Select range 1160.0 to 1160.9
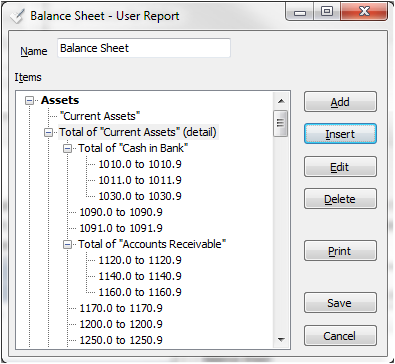This screenshot has width=395, height=364. click(140, 292)
